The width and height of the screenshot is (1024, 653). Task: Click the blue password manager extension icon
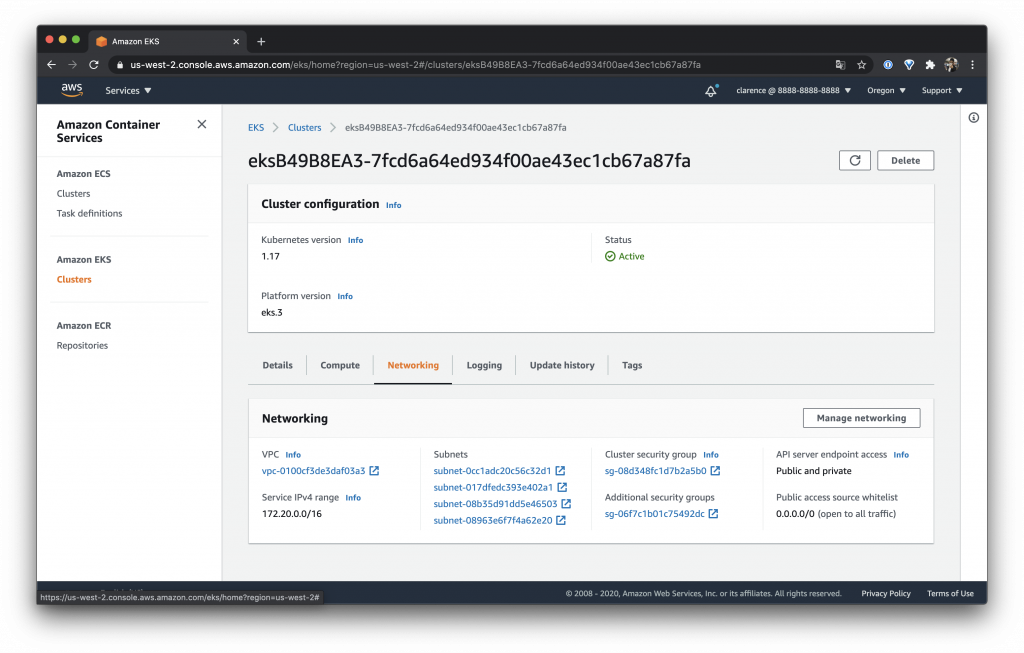coord(888,65)
